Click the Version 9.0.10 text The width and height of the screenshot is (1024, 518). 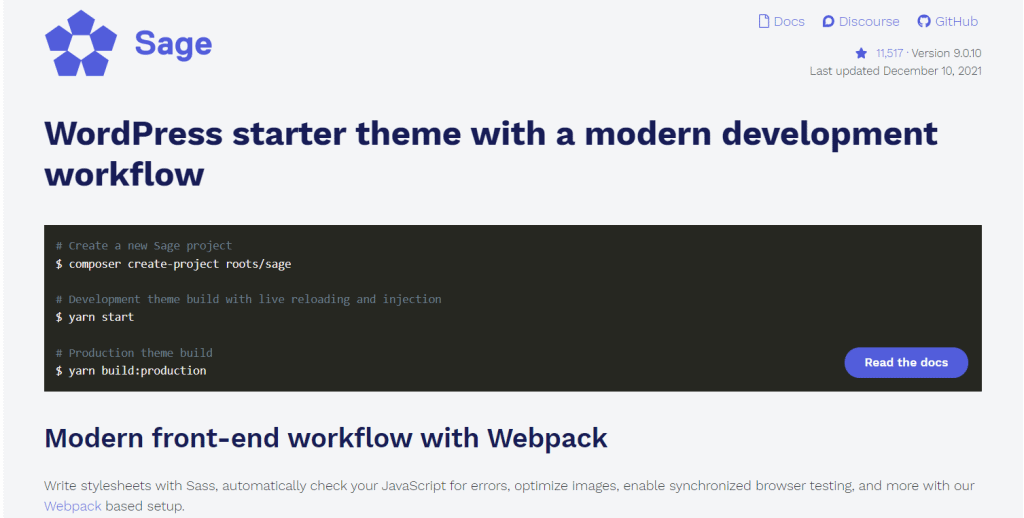[x=946, y=54]
